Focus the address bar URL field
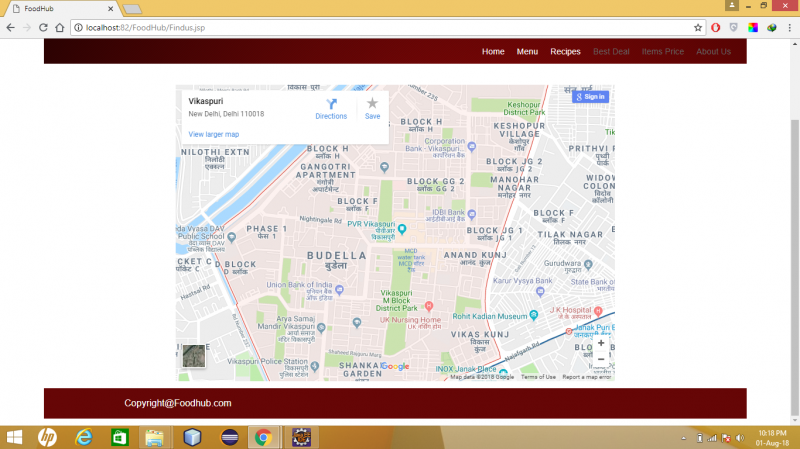 tap(388, 28)
